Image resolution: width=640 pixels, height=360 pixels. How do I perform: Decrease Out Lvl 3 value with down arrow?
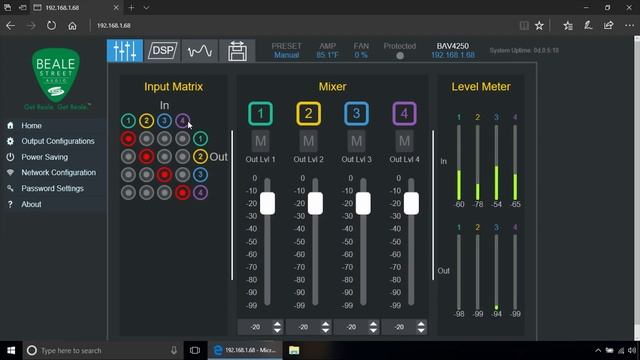[x=373, y=331]
